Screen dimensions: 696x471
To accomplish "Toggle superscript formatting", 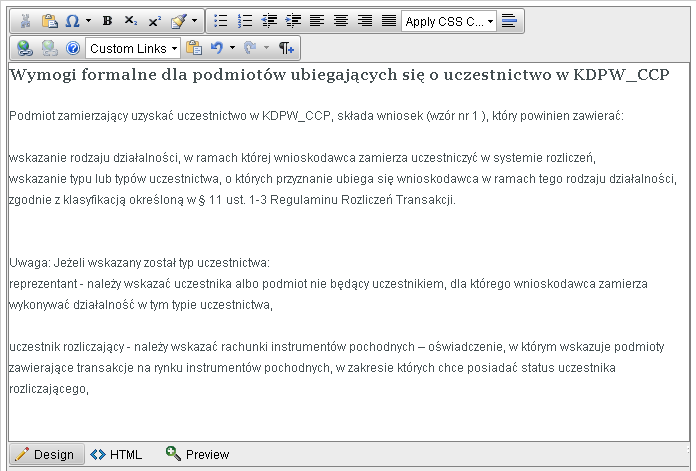I will [154, 21].
